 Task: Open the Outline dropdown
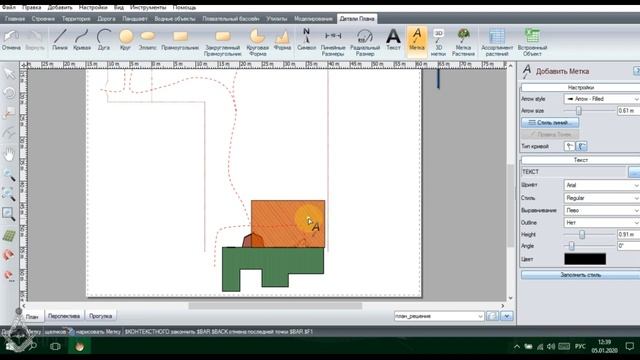(602, 222)
